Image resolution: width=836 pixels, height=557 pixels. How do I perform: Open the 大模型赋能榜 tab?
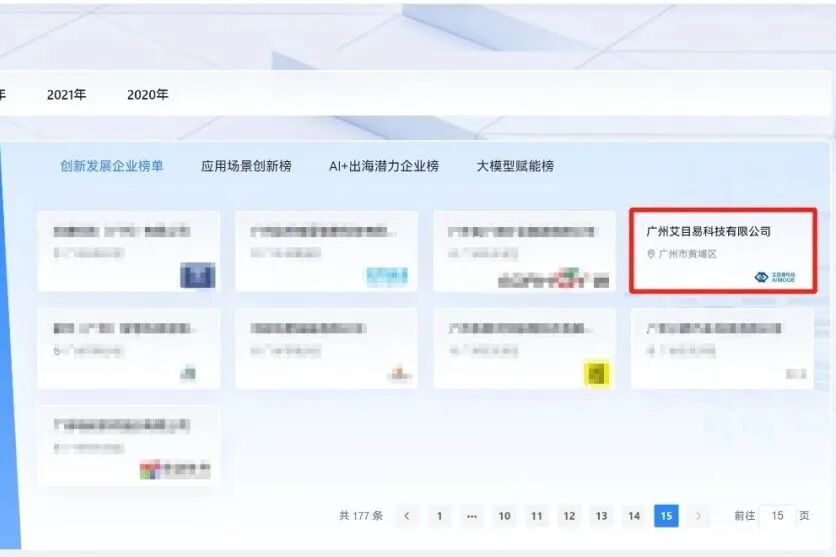tap(514, 166)
